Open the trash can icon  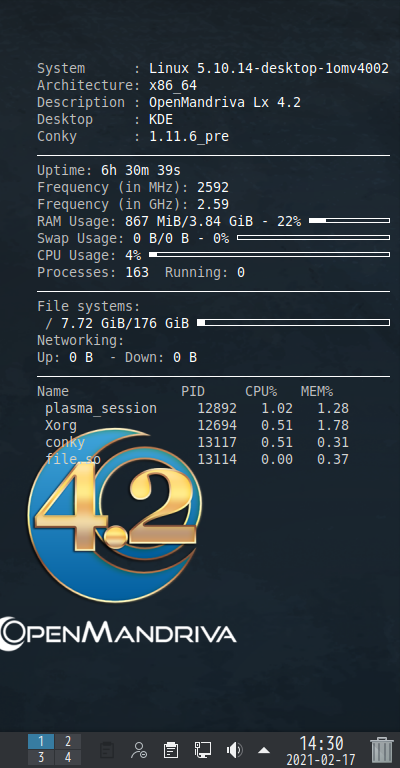382,750
